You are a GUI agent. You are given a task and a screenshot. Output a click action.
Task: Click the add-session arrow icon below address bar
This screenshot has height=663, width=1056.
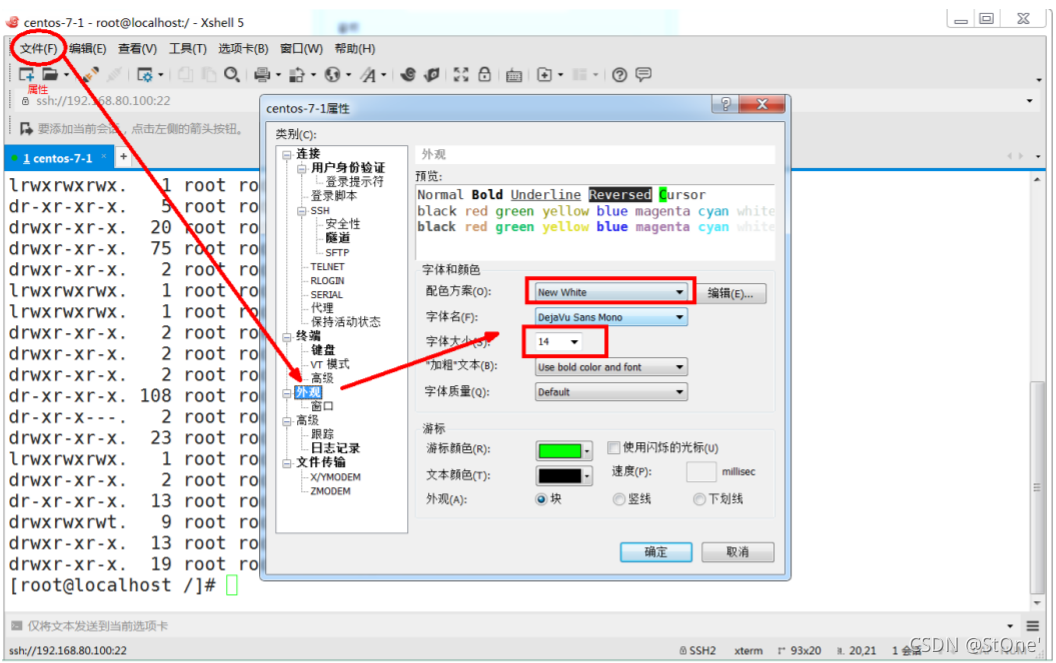[x=26, y=128]
